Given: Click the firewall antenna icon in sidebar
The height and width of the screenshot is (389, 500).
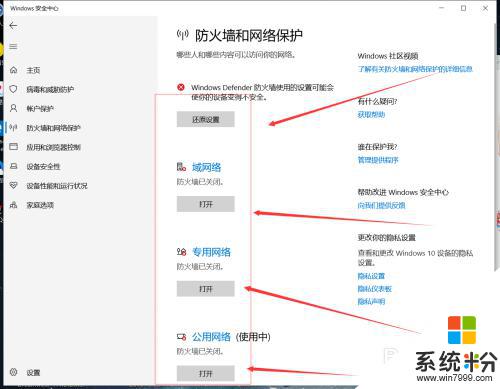Looking at the screenshot, I should (13, 128).
